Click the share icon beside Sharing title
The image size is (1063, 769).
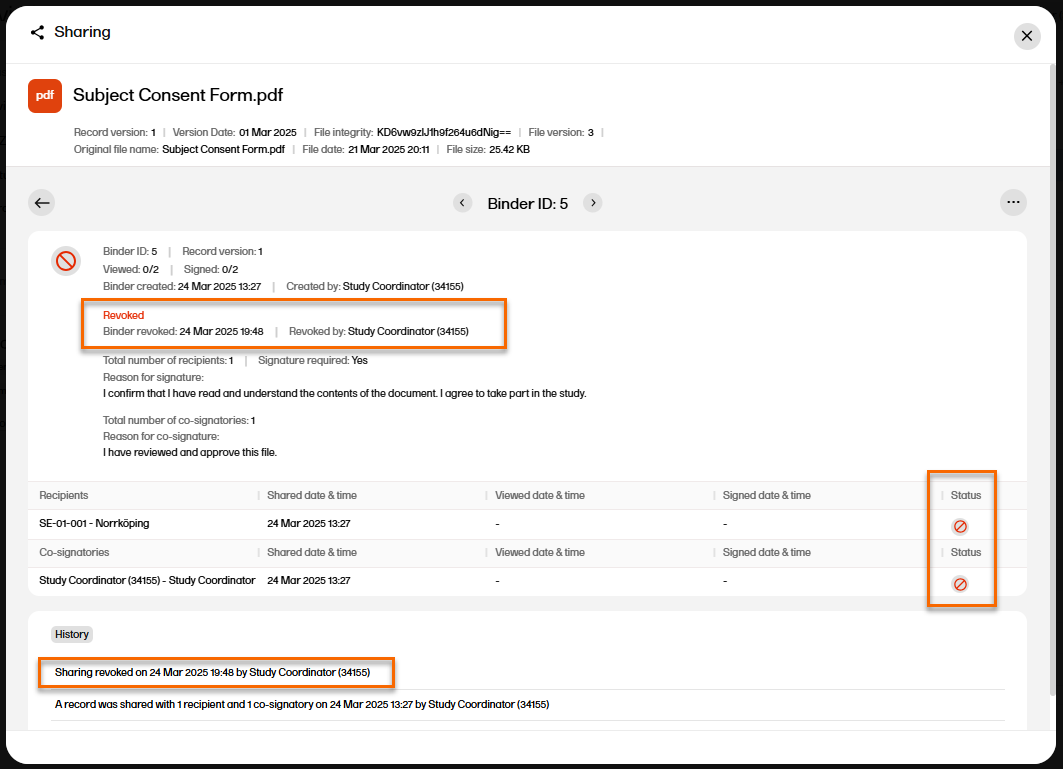(x=37, y=33)
